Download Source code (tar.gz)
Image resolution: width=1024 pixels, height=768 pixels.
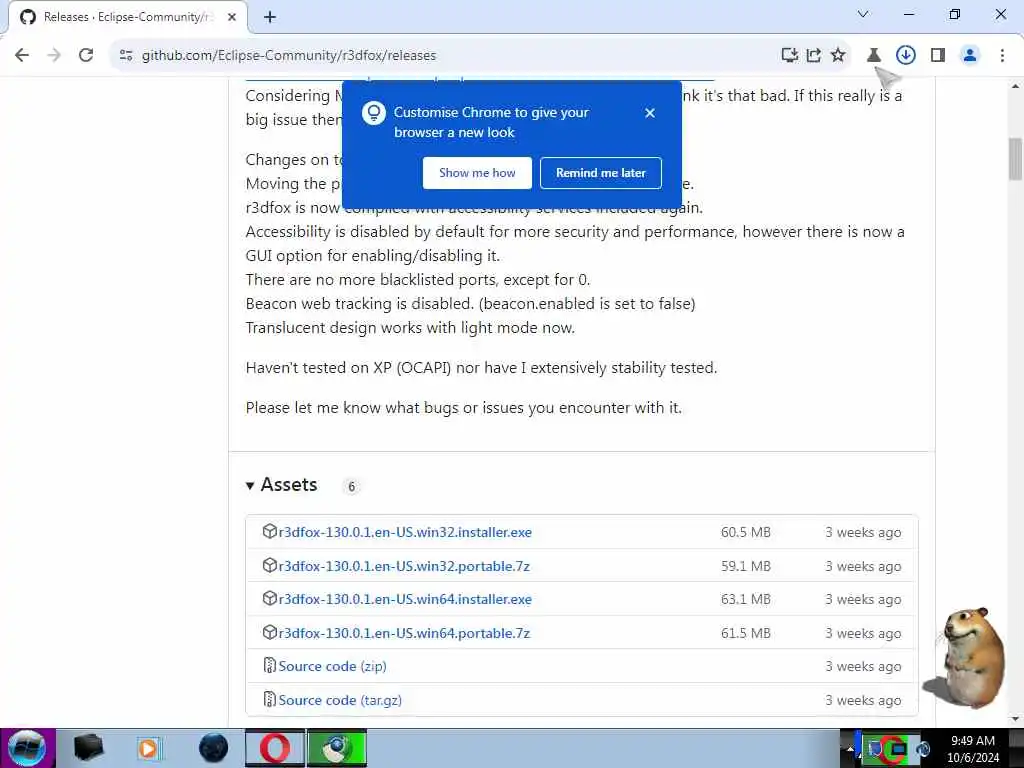click(x=340, y=700)
